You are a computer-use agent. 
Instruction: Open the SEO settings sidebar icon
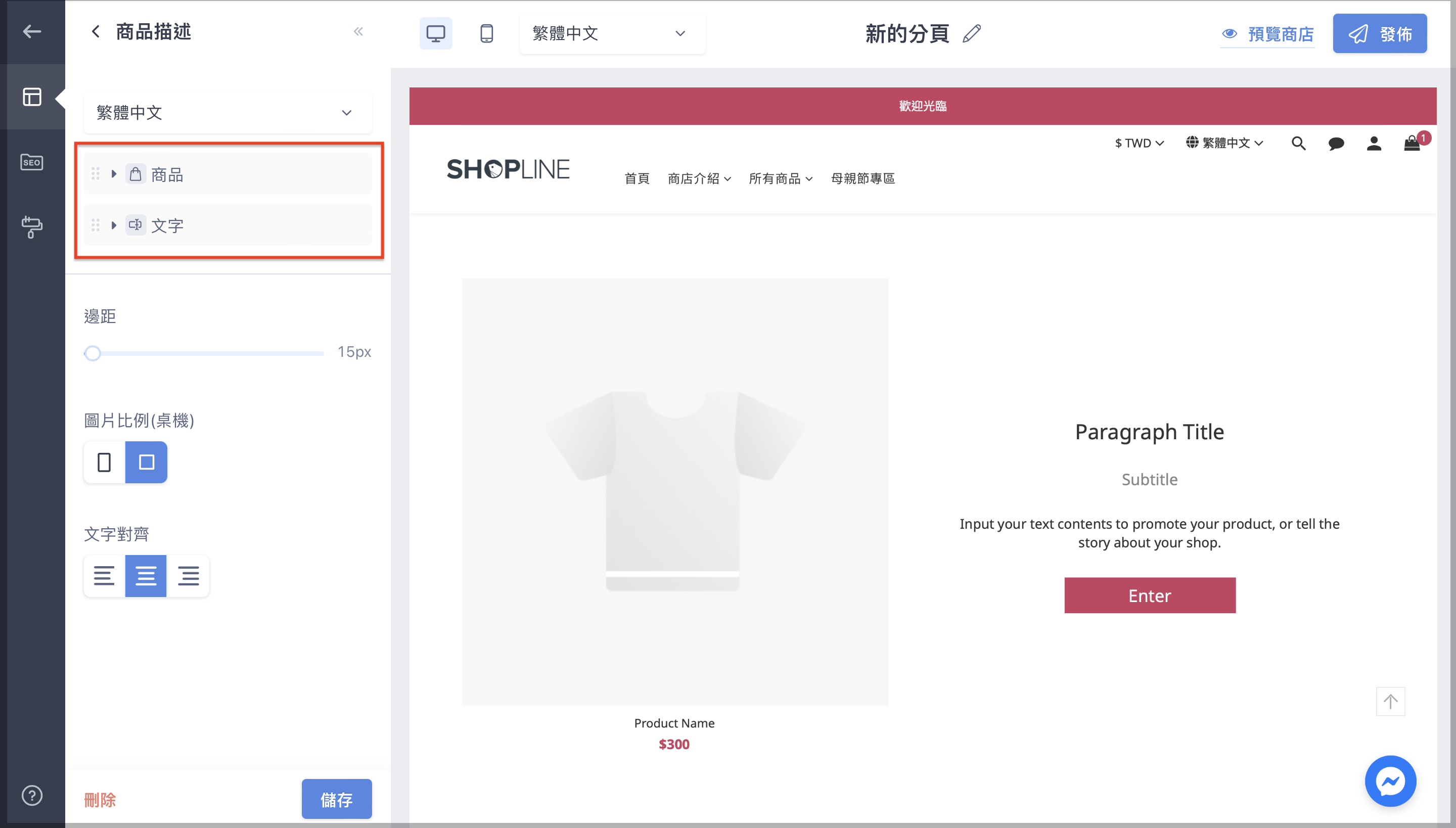[x=32, y=162]
